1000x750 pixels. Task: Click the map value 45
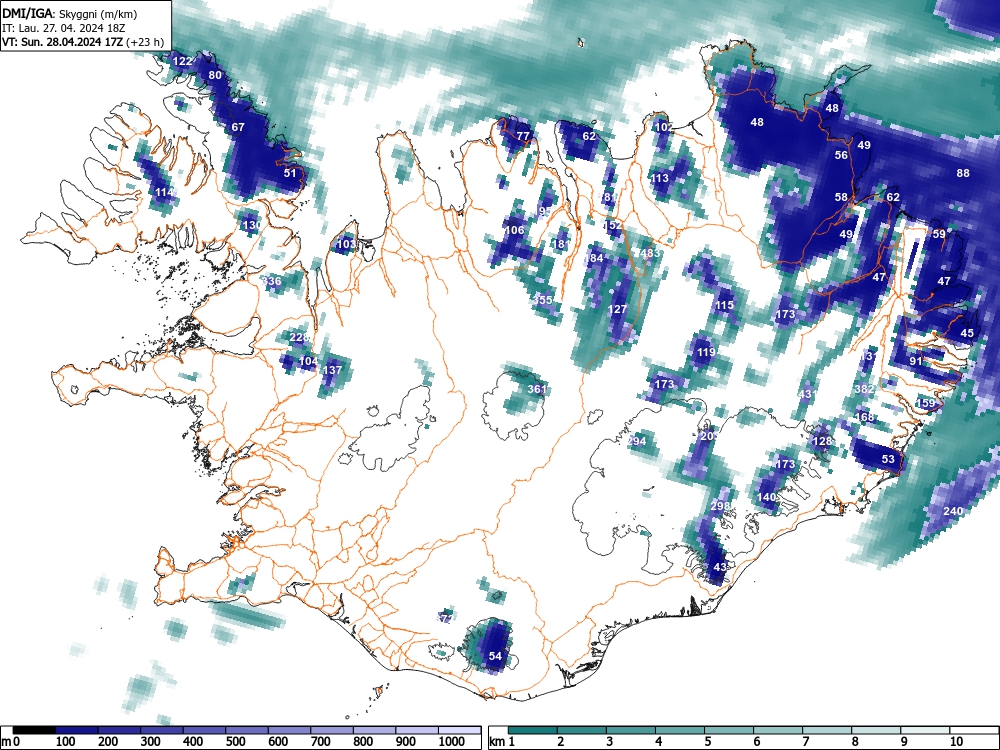[967, 333]
